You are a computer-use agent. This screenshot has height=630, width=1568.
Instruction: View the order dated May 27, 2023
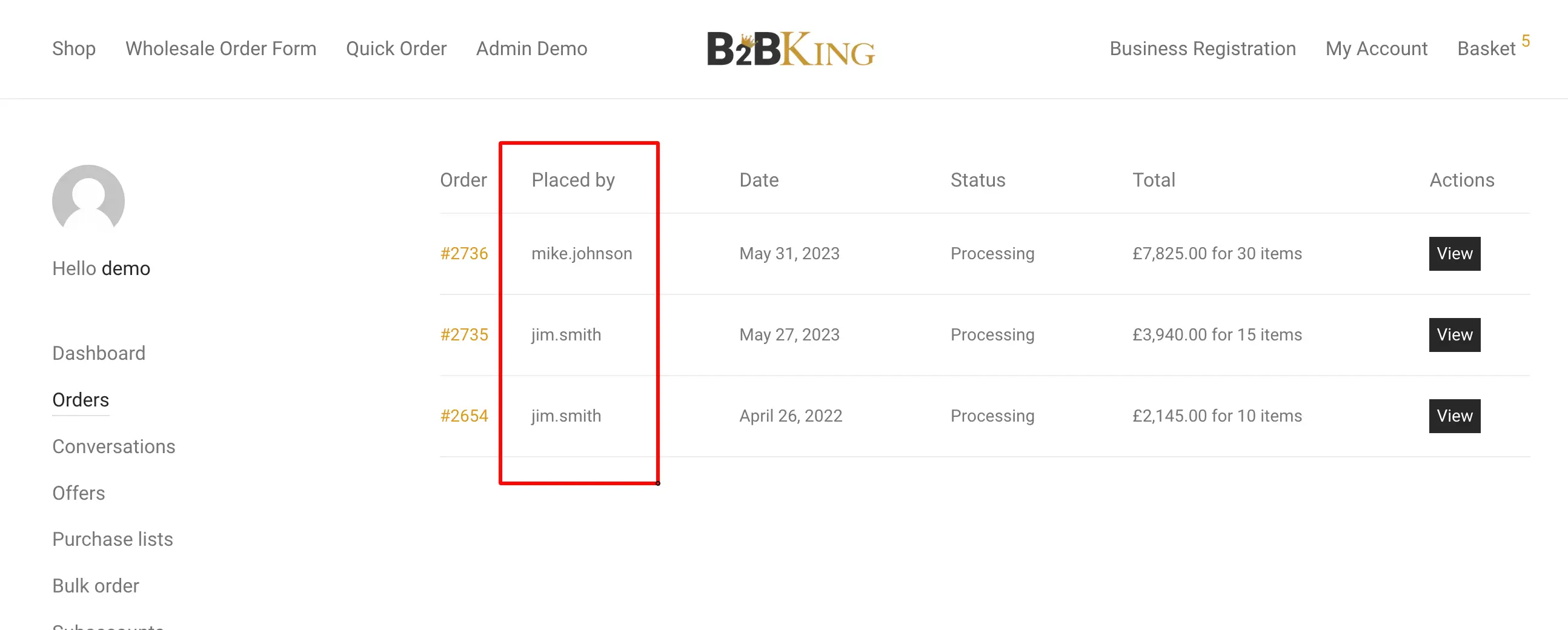click(1454, 334)
